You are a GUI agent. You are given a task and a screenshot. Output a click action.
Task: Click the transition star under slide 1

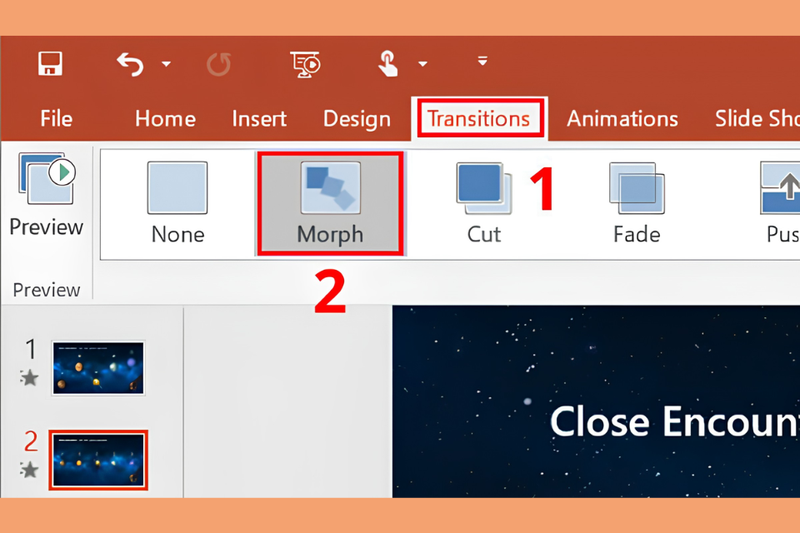click(30, 378)
